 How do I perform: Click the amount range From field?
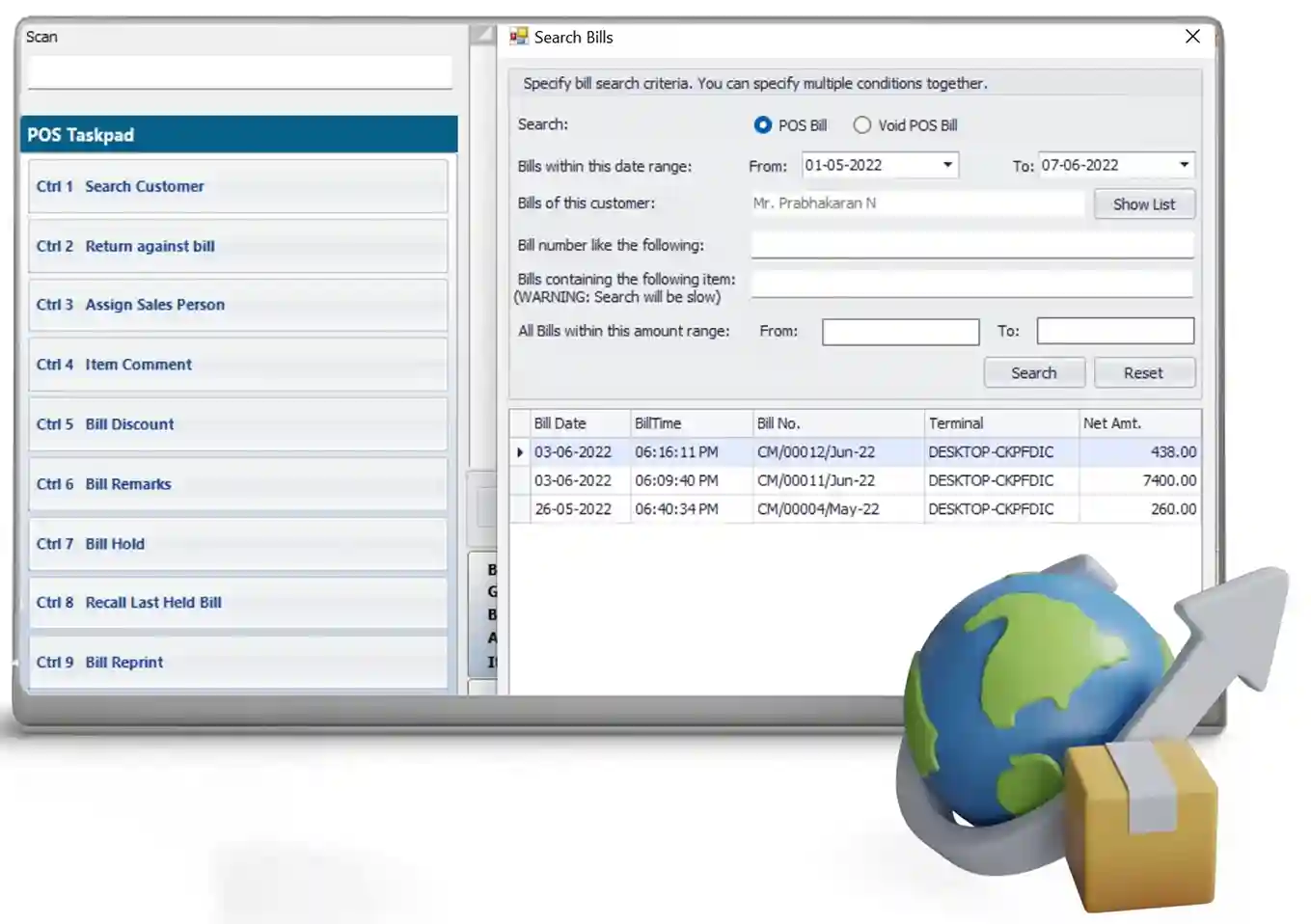(x=900, y=332)
